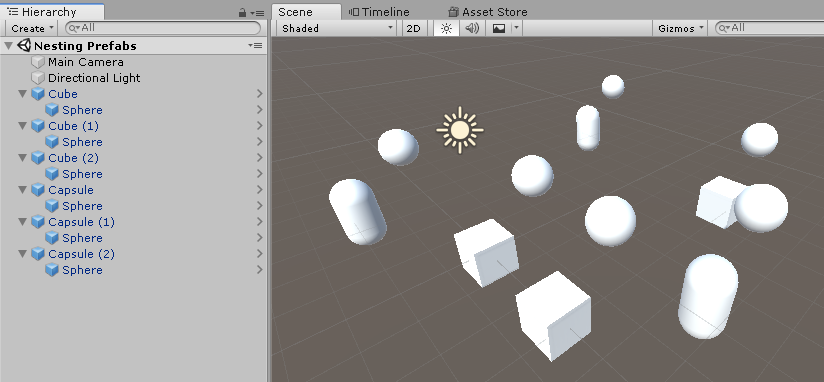The height and width of the screenshot is (382, 824).
Task: Open the Asset Store tab
Action: pyautogui.click(x=487, y=12)
